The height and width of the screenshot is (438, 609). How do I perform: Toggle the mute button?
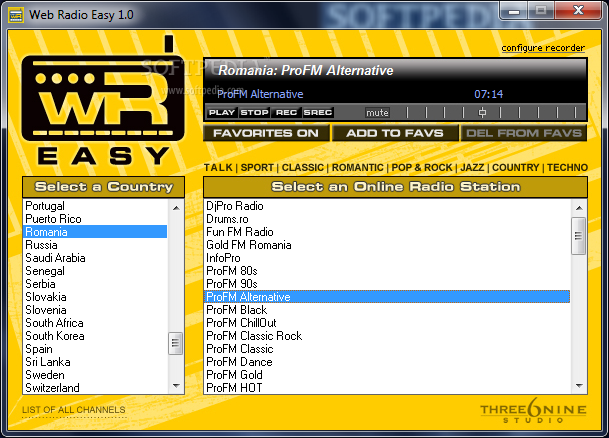pyautogui.click(x=377, y=113)
